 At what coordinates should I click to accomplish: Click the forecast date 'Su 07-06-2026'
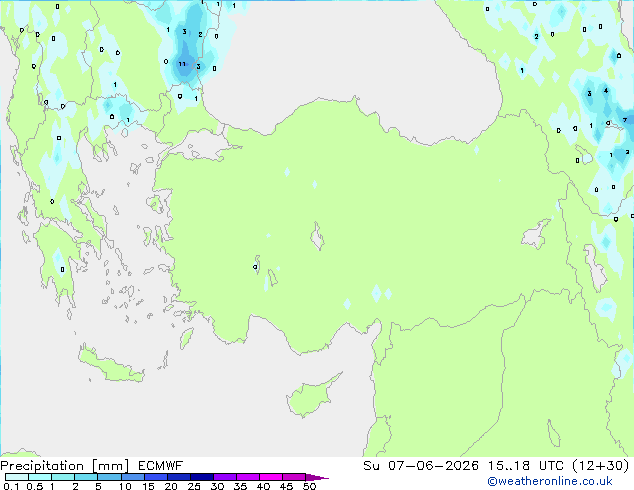(421, 466)
